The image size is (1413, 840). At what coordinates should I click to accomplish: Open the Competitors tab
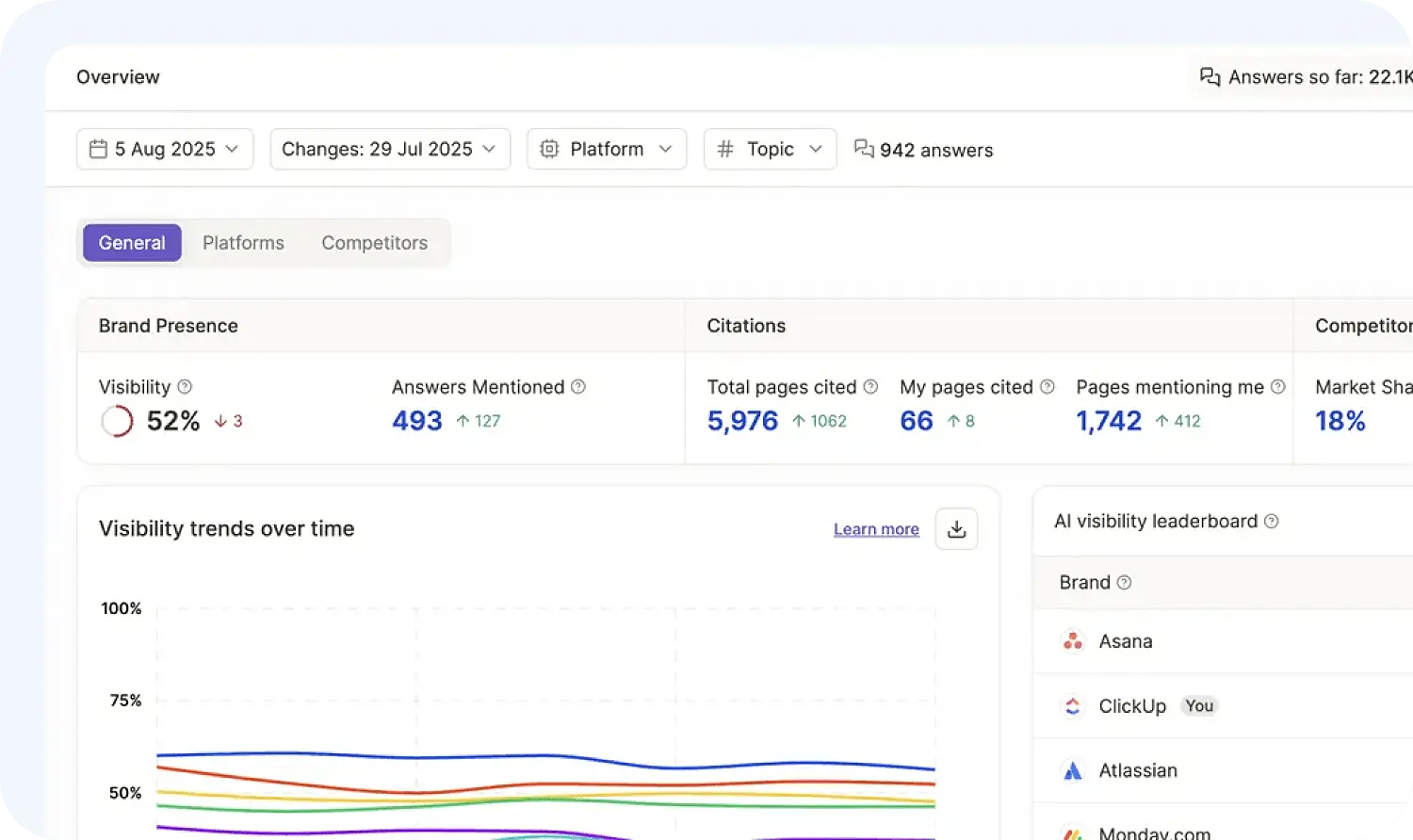click(374, 242)
